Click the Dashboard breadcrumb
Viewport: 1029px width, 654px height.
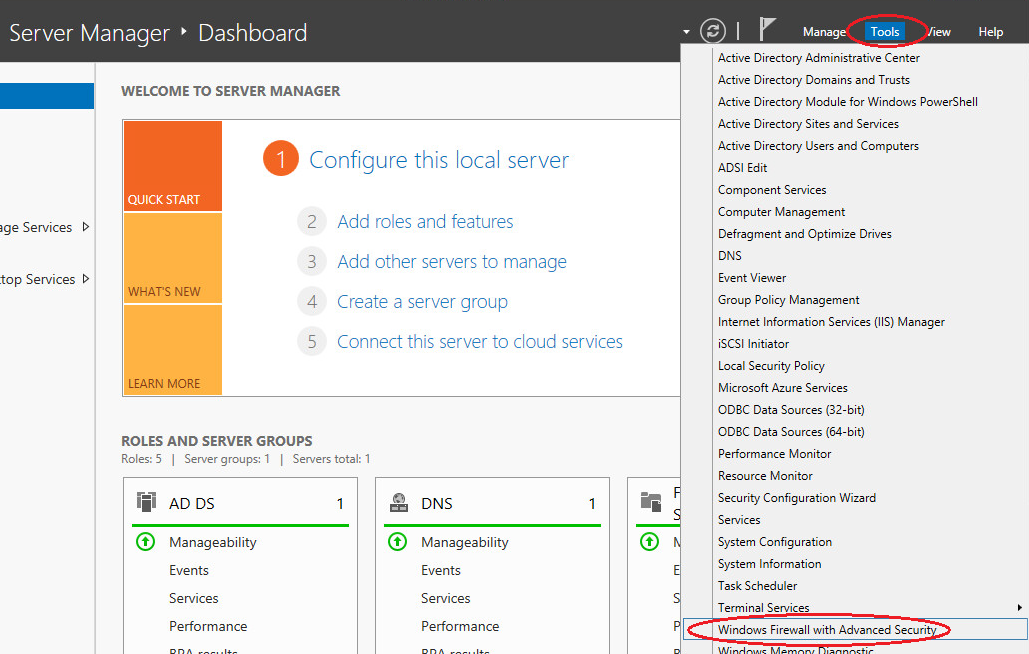pyautogui.click(x=251, y=32)
